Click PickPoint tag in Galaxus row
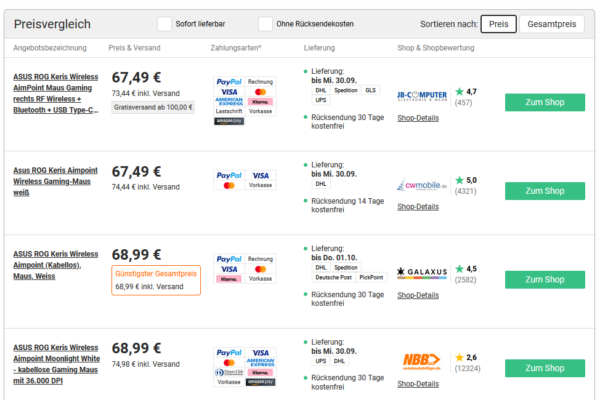This screenshot has width=600, height=400. point(371,278)
